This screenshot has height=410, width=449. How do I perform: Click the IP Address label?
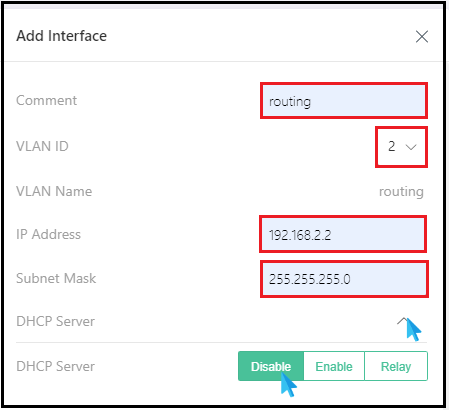point(48,234)
